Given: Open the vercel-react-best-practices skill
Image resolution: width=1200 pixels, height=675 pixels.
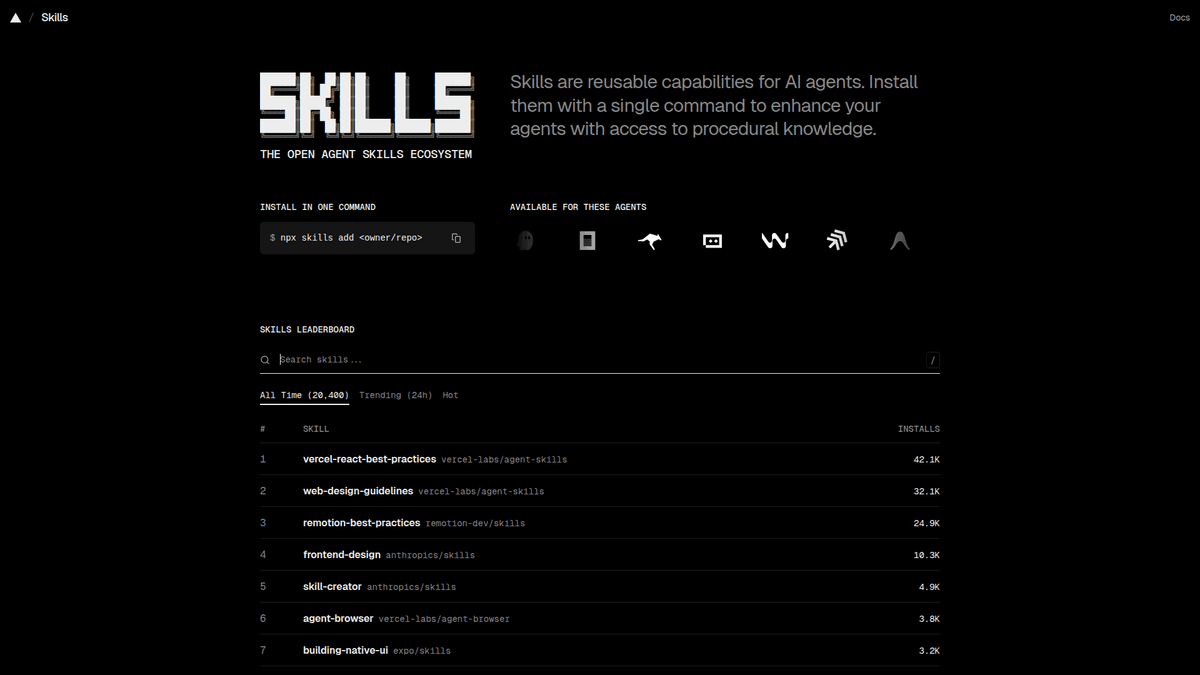Looking at the screenshot, I should 368,459.
